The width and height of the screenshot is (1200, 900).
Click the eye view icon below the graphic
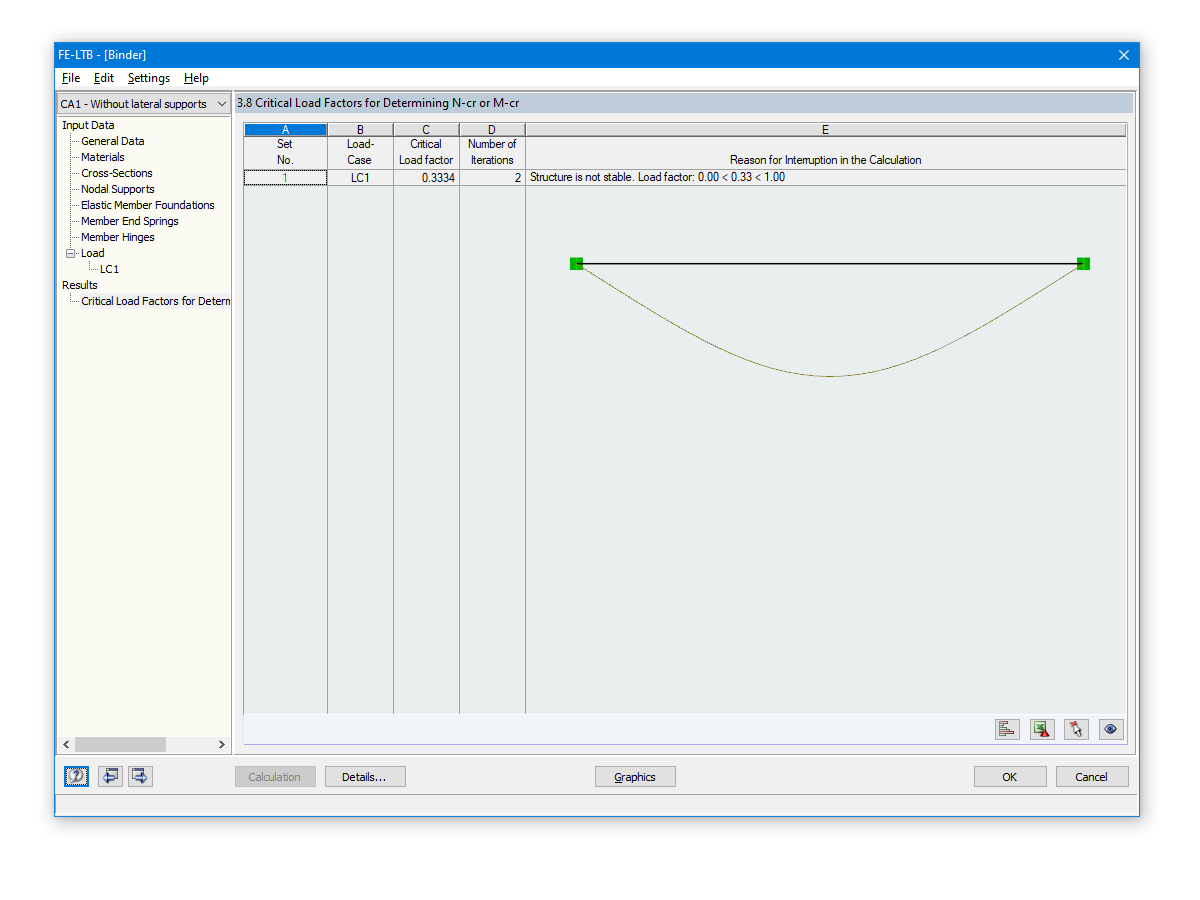pos(1110,729)
